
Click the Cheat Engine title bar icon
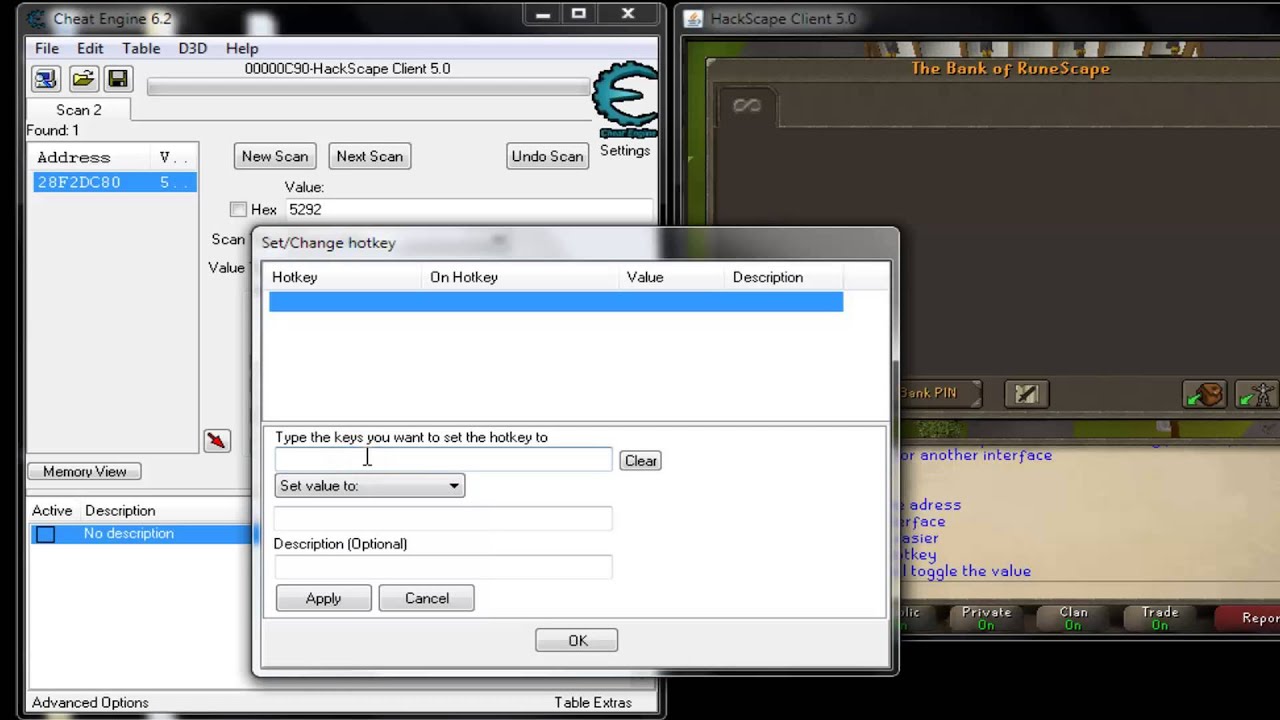pos(36,18)
